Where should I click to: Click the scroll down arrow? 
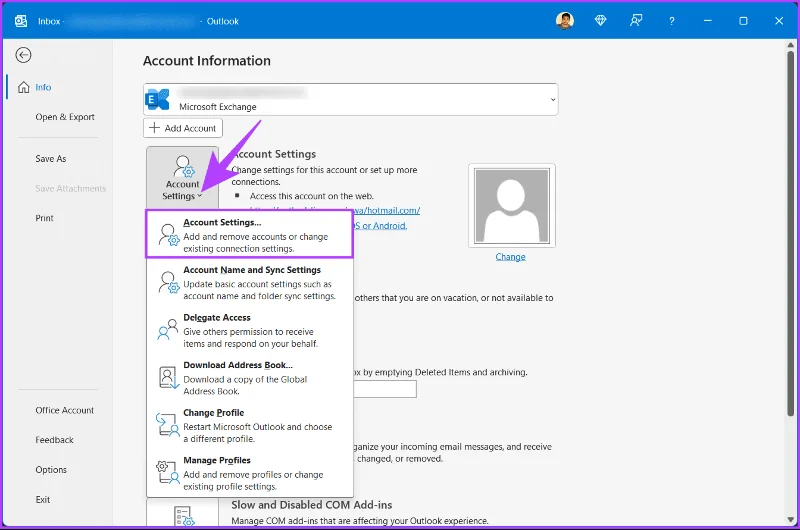pos(790,520)
